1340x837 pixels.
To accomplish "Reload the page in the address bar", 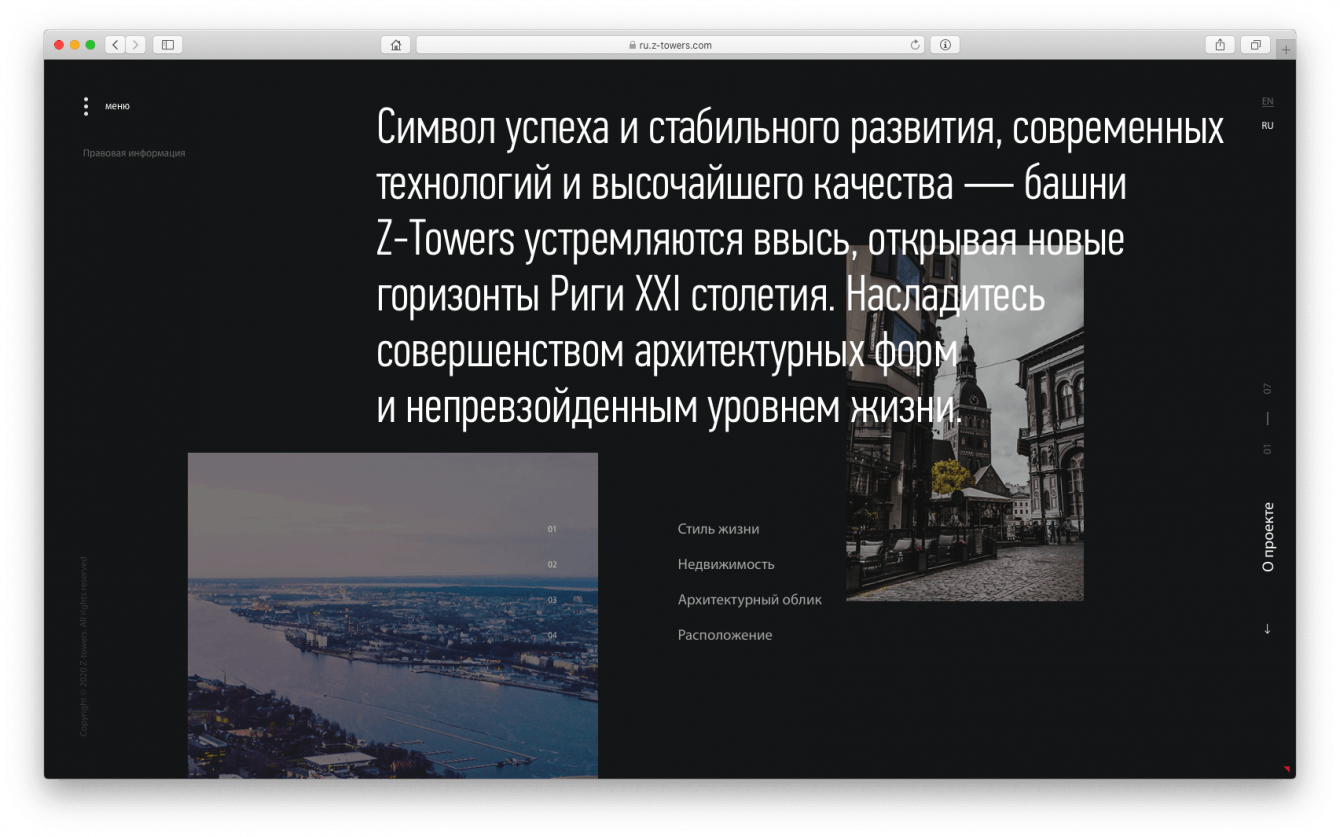I will [x=914, y=45].
